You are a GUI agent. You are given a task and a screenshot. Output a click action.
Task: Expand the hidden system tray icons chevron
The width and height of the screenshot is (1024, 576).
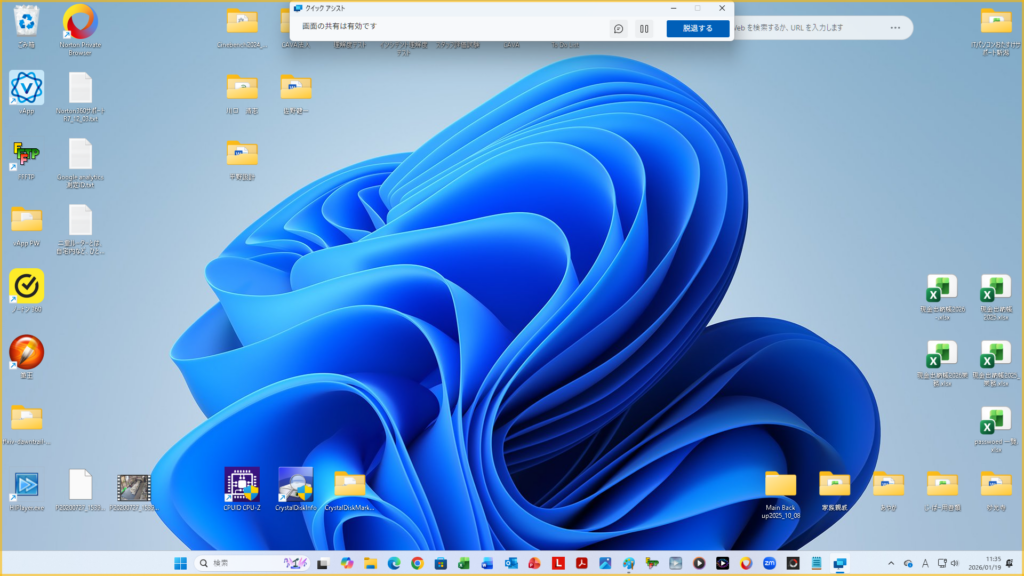click(890, 563)
